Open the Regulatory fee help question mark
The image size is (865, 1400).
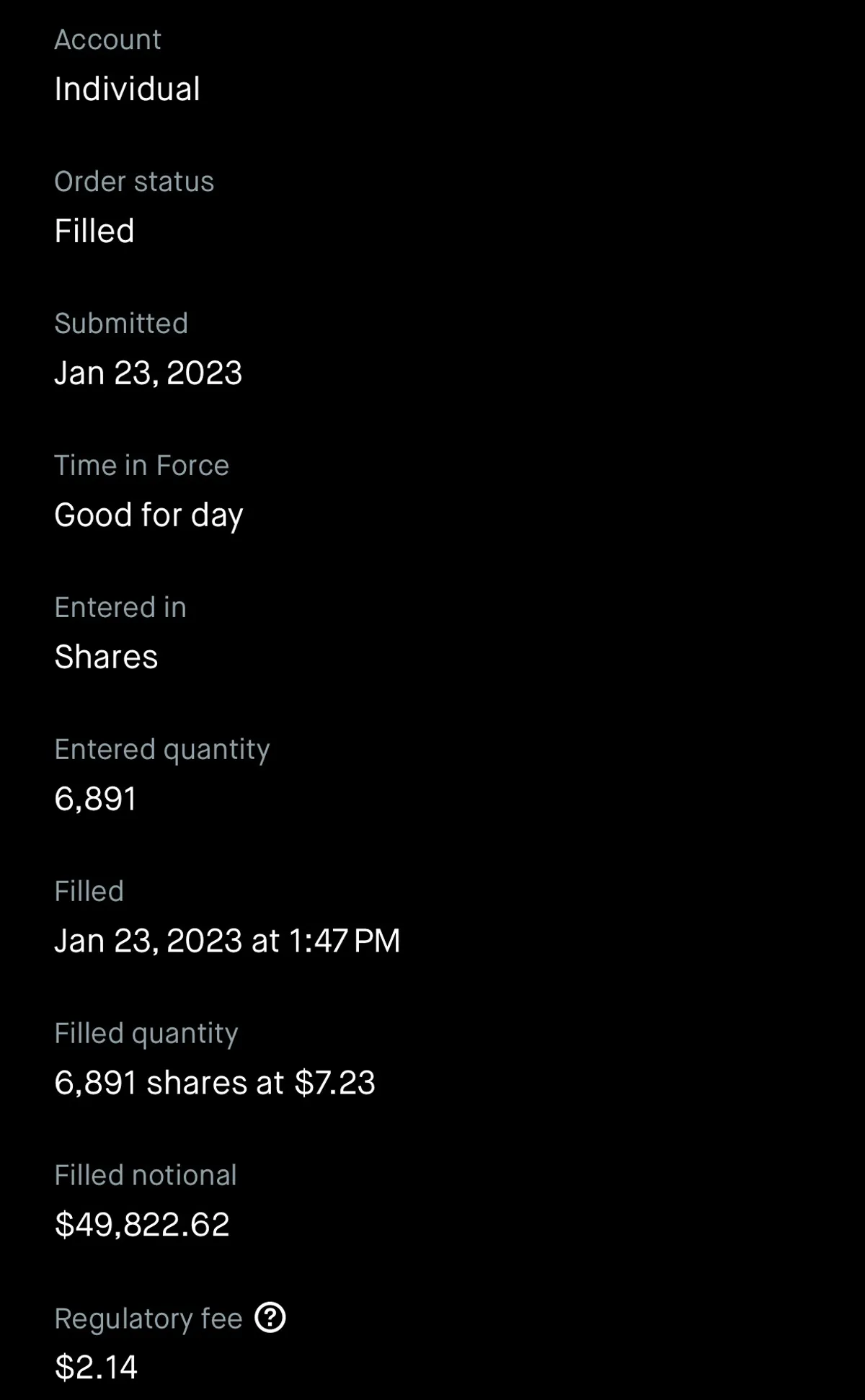[x=270, y=1318]
